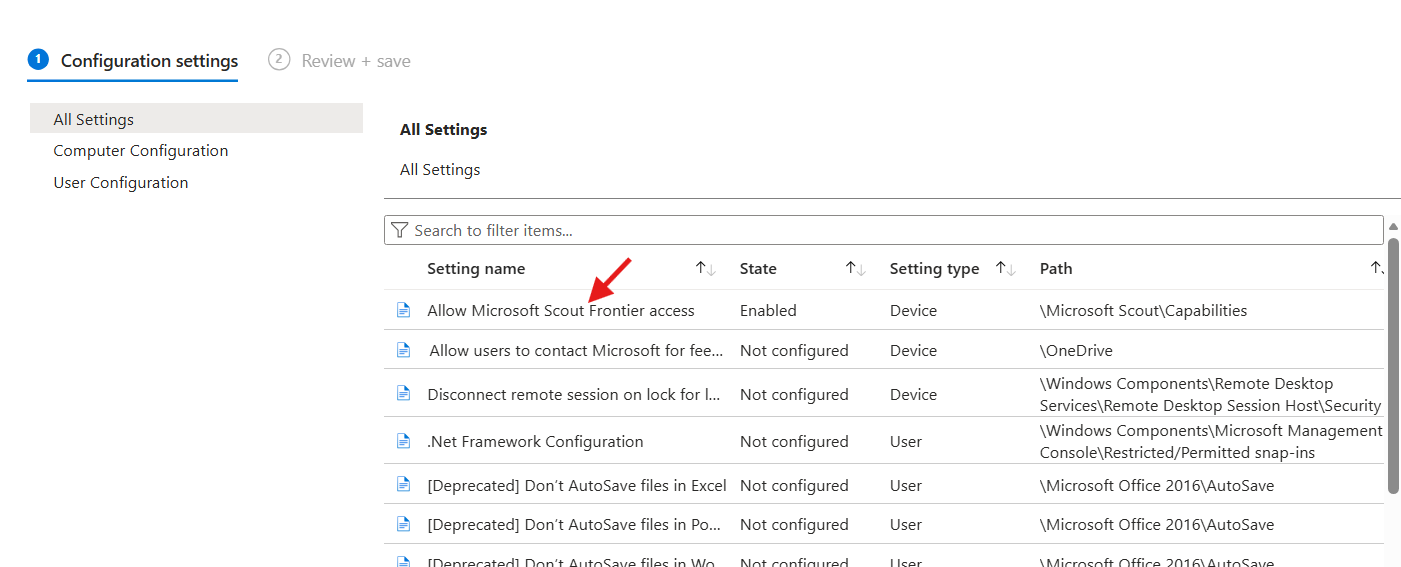1401x567 pixels.
Task: Open User Configuration in the left tree
Action: 121,183
